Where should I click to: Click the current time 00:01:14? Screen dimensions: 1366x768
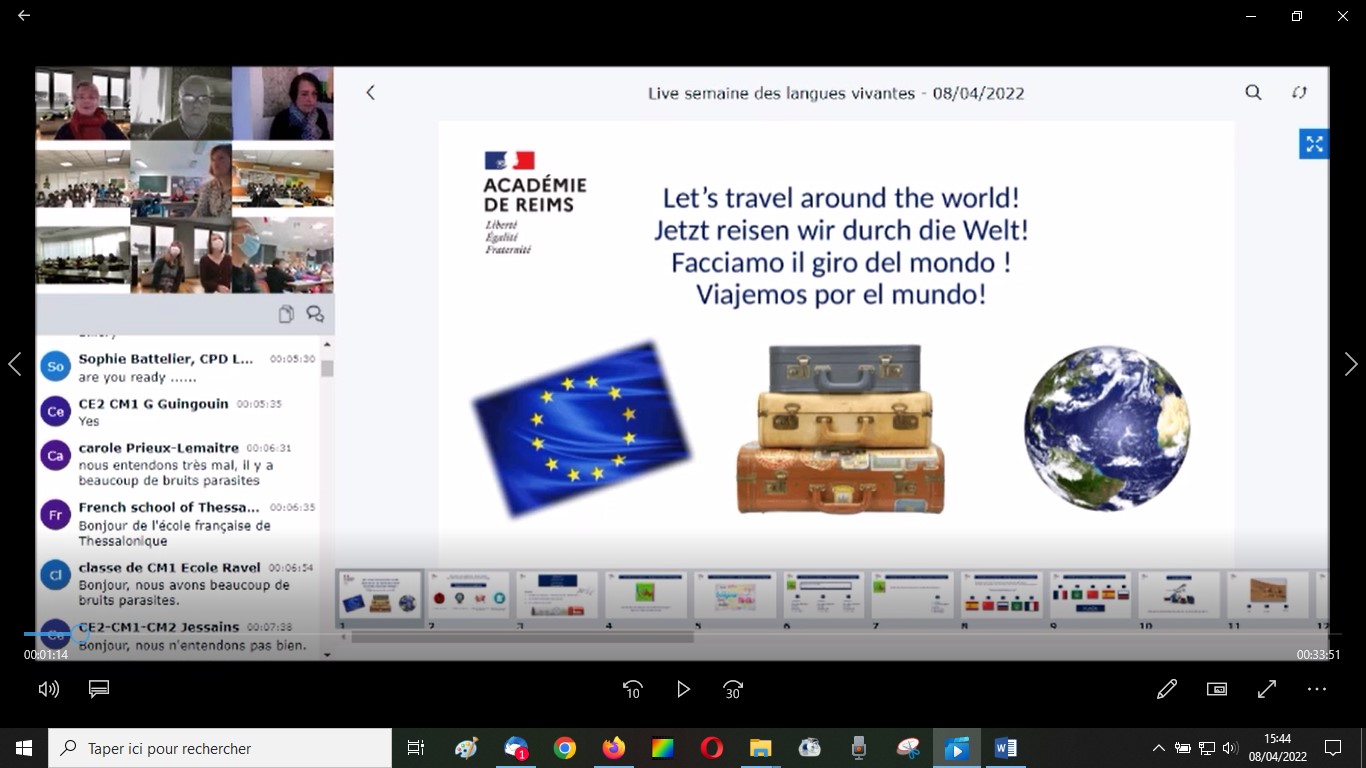46,655
